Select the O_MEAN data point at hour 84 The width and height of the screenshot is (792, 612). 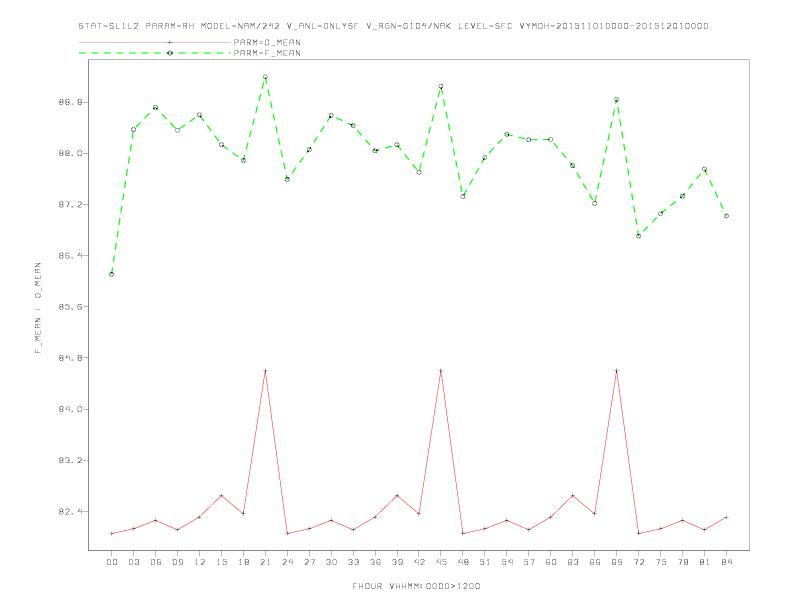point(727,517)
